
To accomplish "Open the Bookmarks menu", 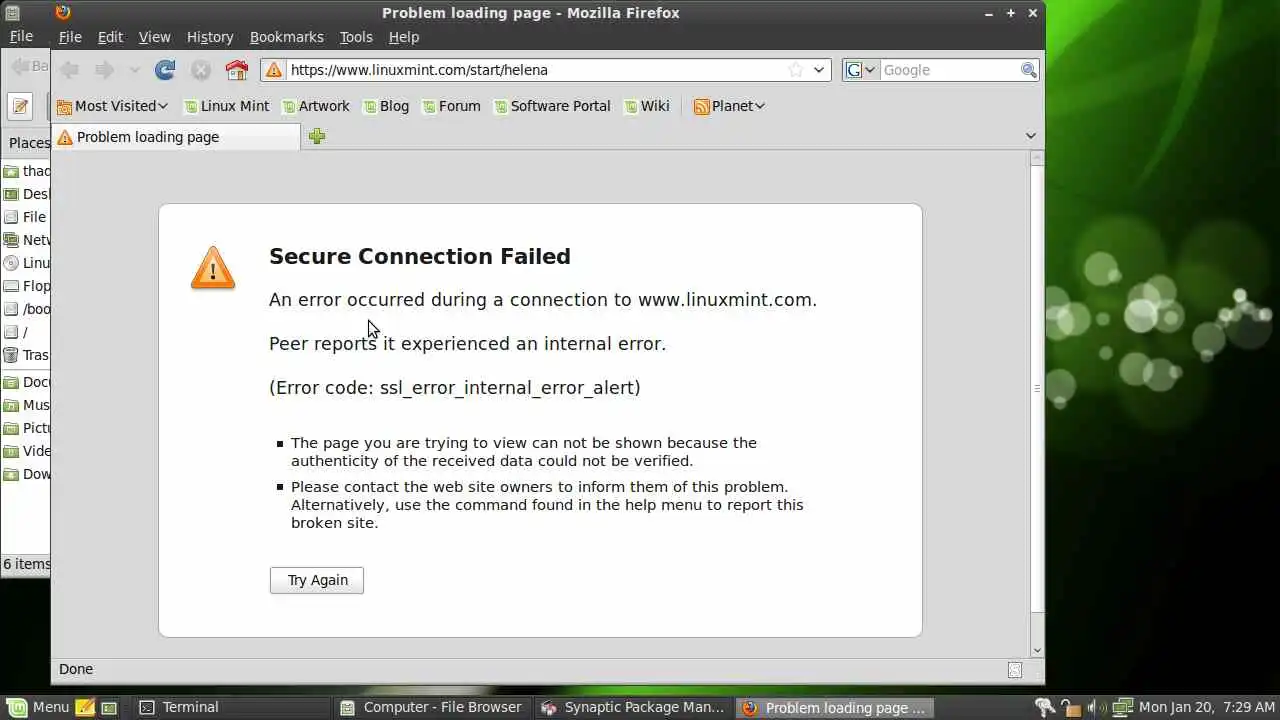I will coord(287,37).
